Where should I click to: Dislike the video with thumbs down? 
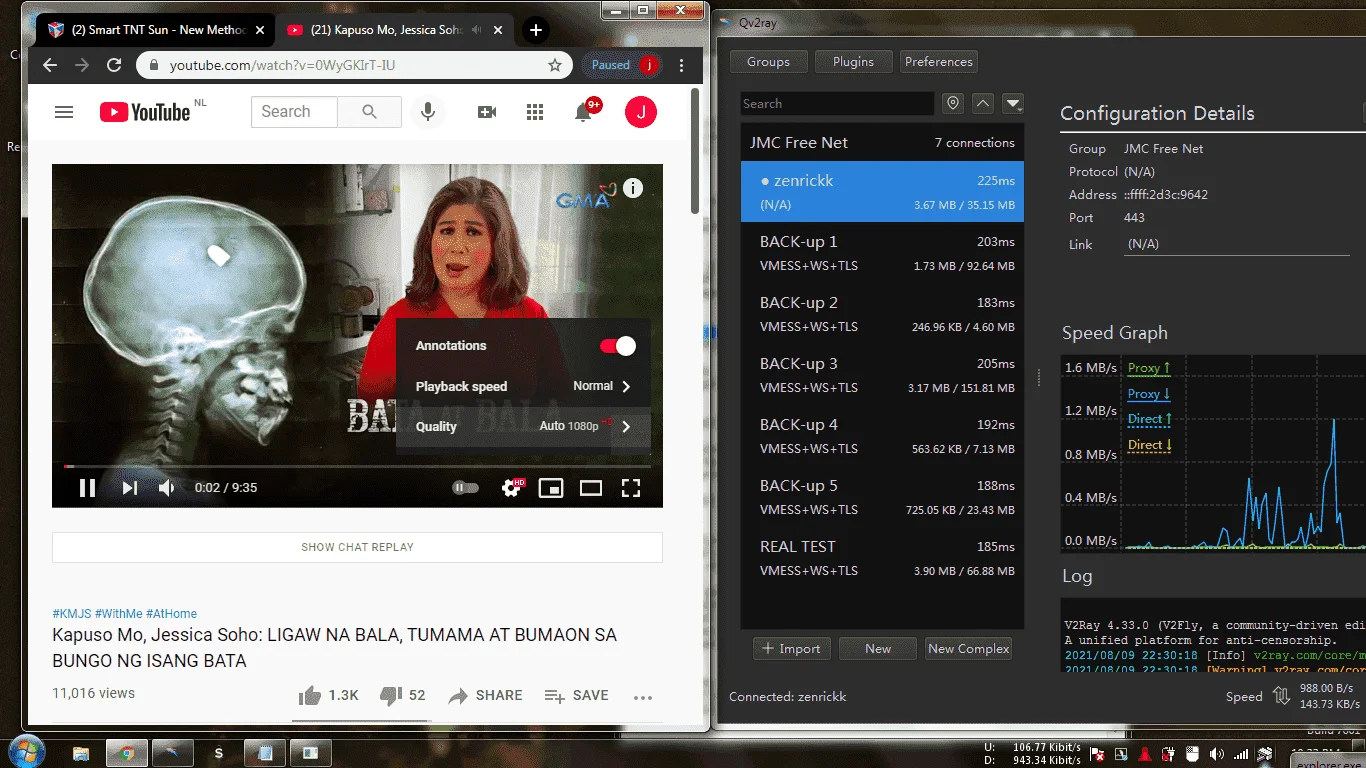(403, 696)
